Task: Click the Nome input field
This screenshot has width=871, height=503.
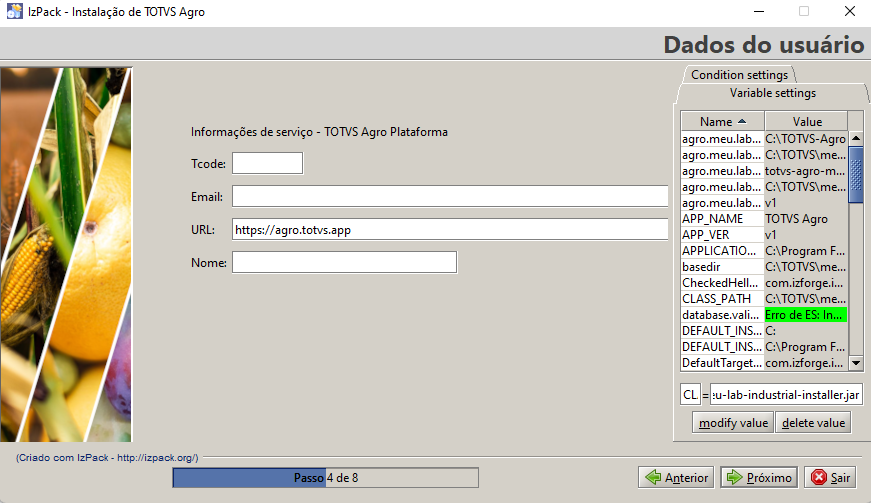Action: pyautogui.click(x=344, y=262)
